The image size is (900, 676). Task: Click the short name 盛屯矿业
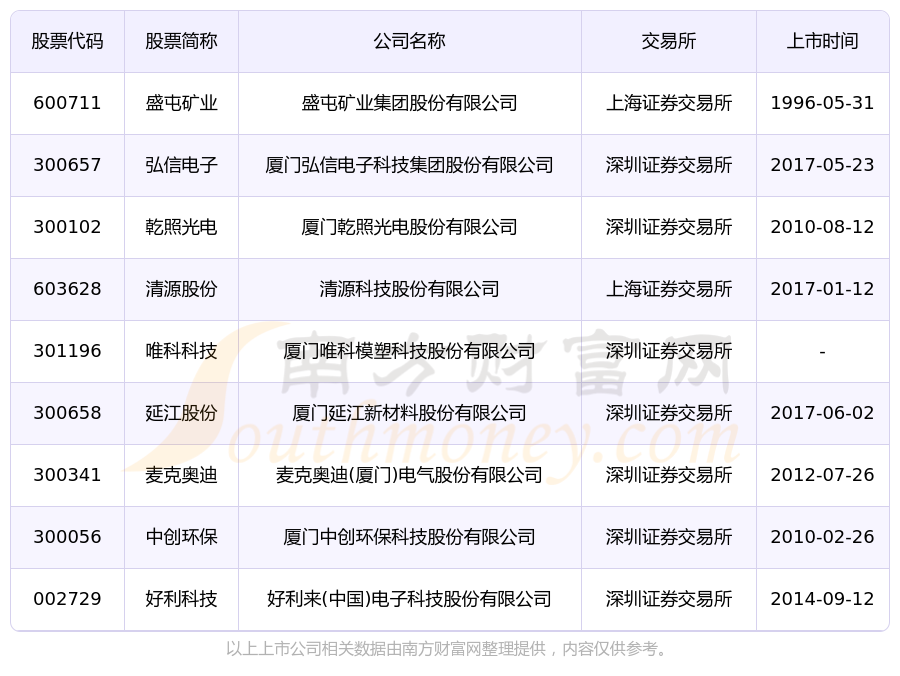(181, 103)
